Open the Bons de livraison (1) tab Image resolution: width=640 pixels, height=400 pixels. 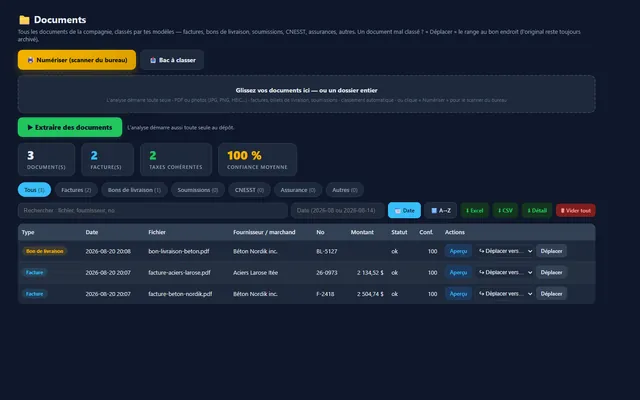point(134,190)
